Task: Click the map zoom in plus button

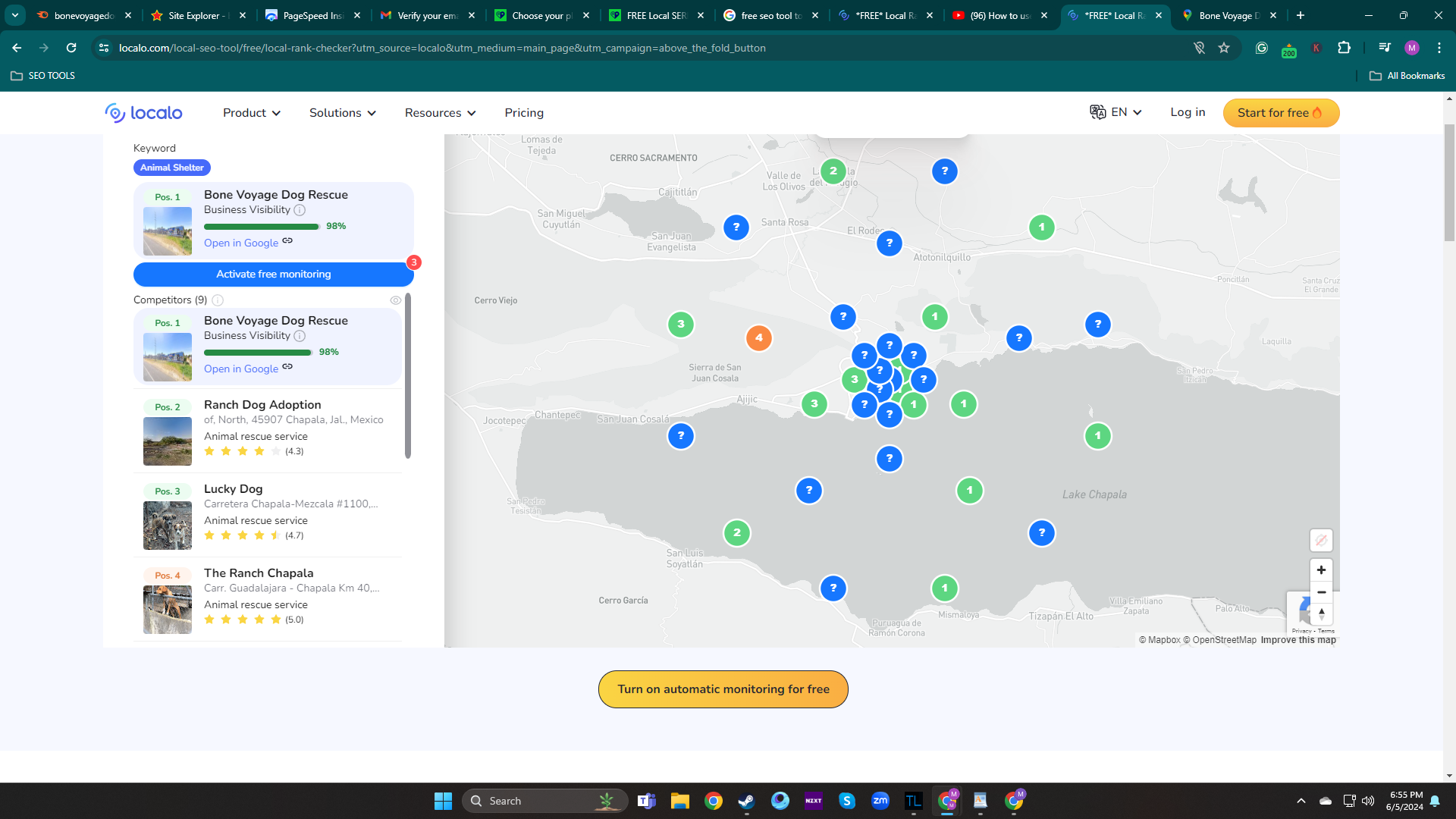Action: (1321, 570)
